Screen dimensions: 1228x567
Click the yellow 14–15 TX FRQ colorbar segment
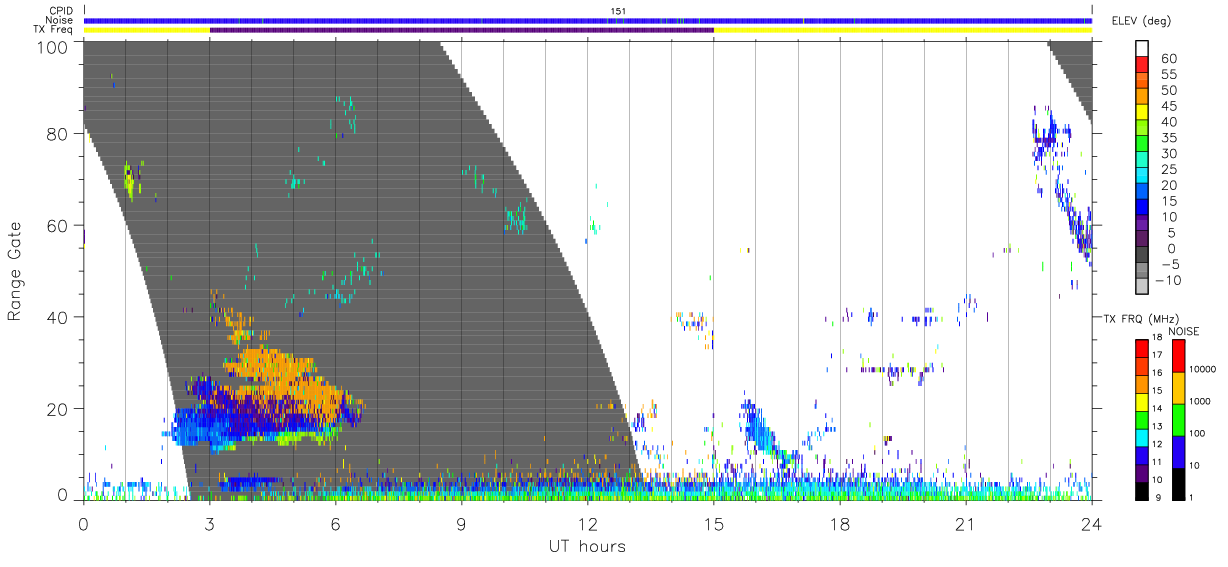1142,401
